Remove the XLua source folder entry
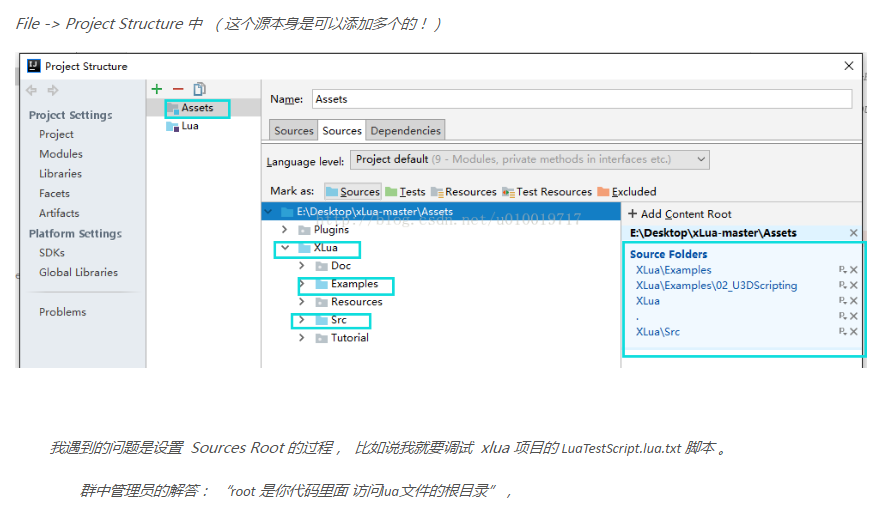 tap(854, 300)
